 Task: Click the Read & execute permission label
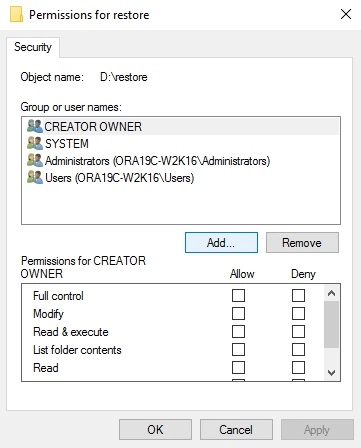pyautogui.click(x=71, y=332)
